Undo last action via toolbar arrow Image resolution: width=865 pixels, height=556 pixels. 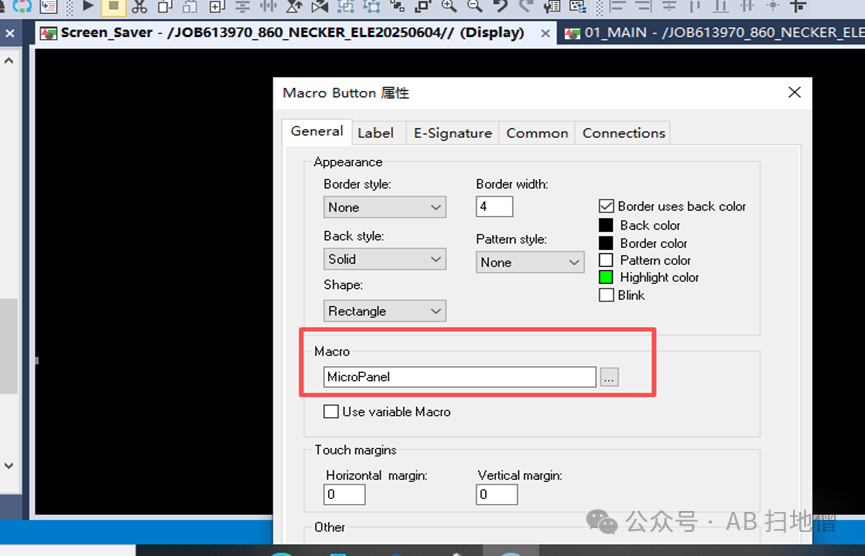pyautogui.click(x=500, y=6)
